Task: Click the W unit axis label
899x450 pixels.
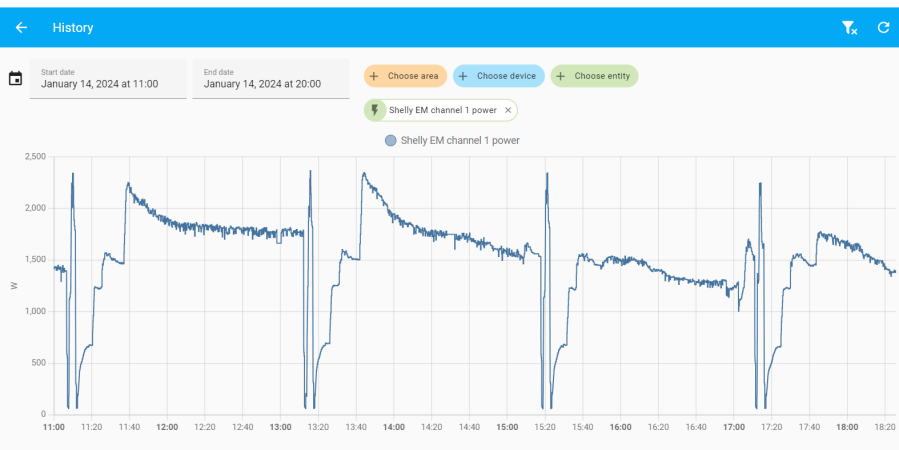Action: pos(14,285)
